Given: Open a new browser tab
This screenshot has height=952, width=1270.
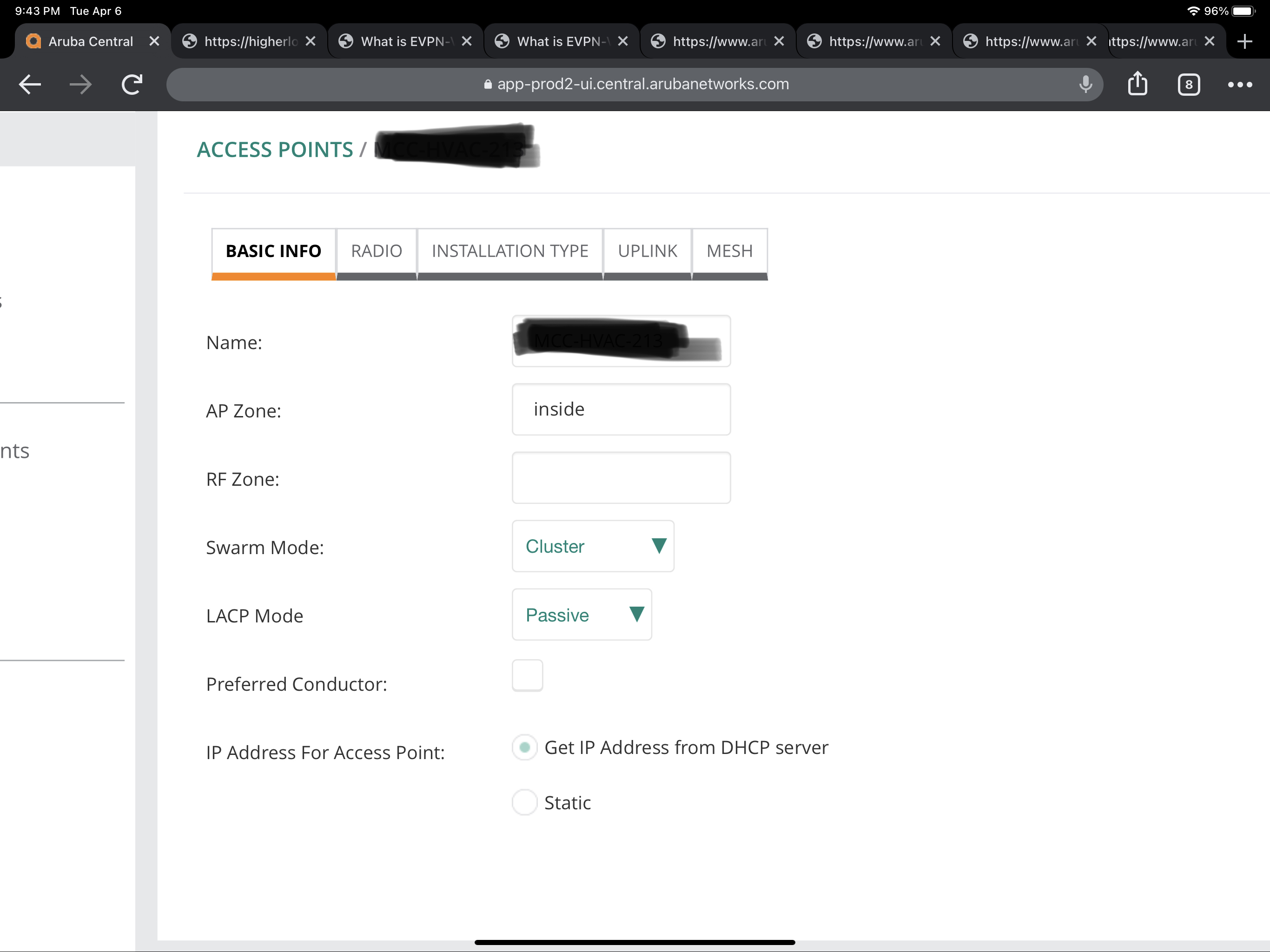Looking at the screenshot, I should (1245, 41).
